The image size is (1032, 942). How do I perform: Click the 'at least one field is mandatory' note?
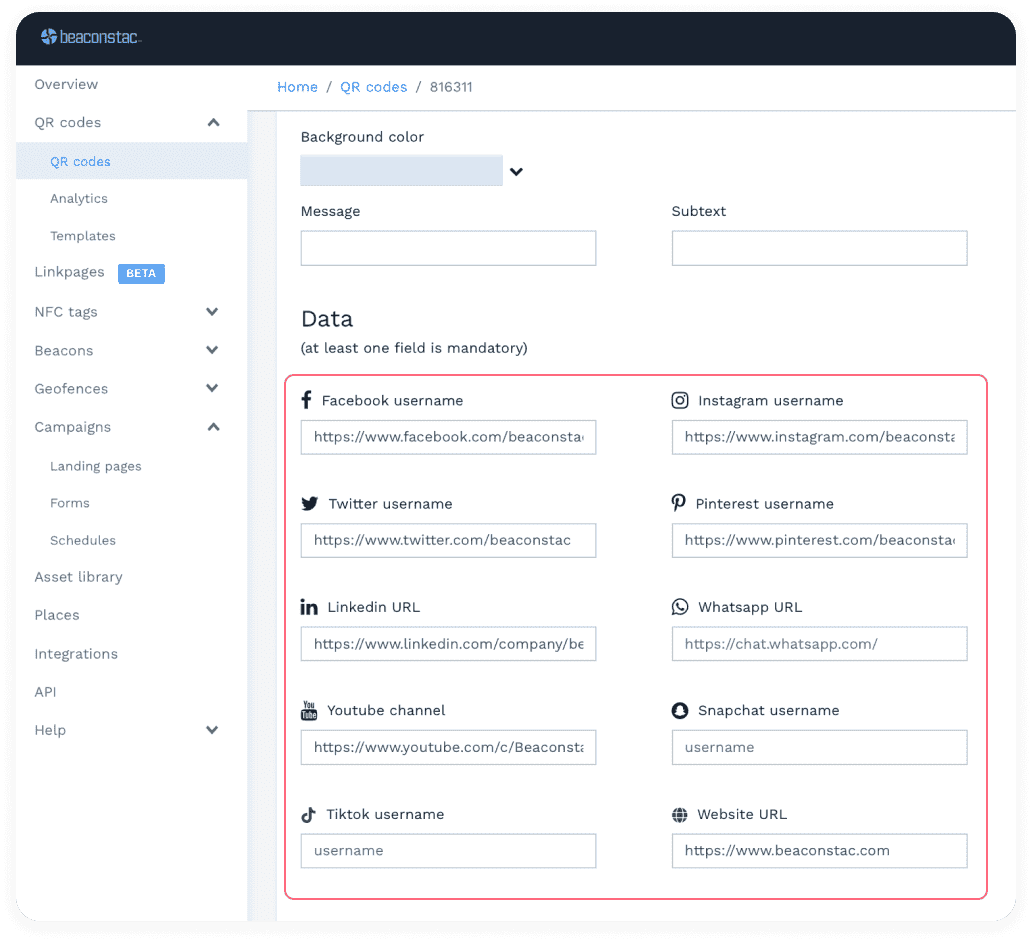414,348
